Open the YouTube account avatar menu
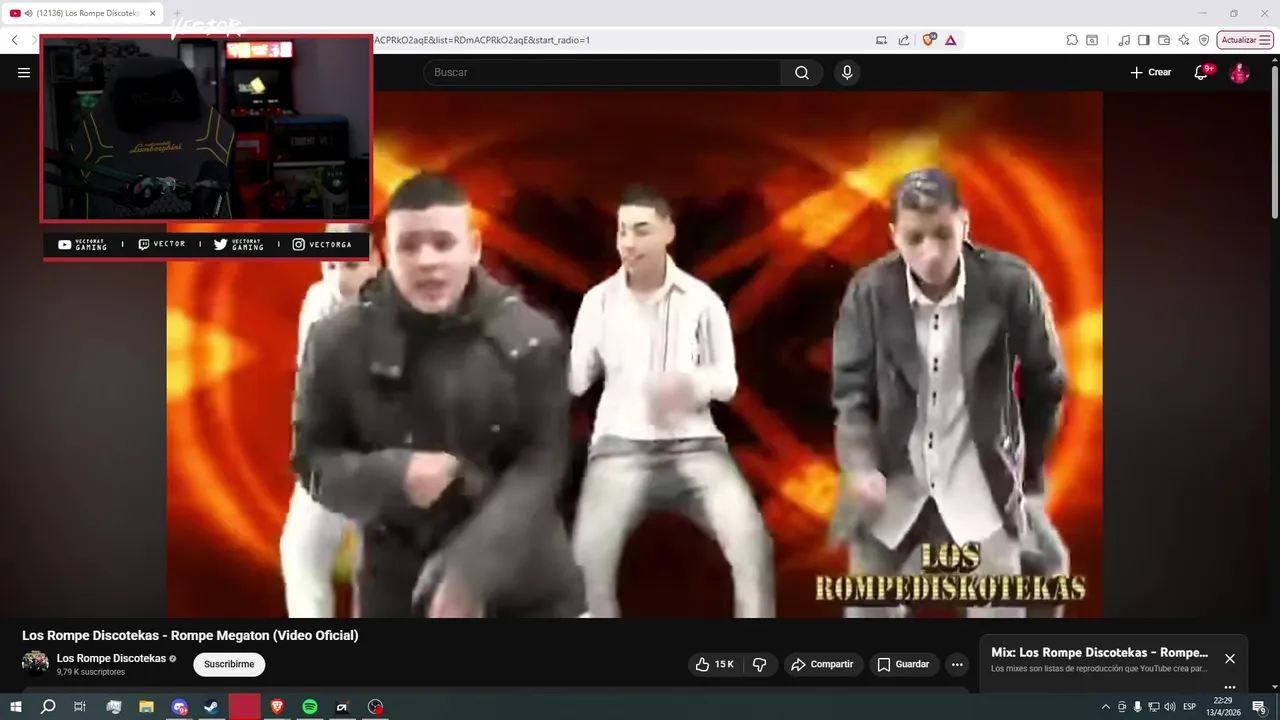This screenshot has height=720, width=1280. (1239, 72)
